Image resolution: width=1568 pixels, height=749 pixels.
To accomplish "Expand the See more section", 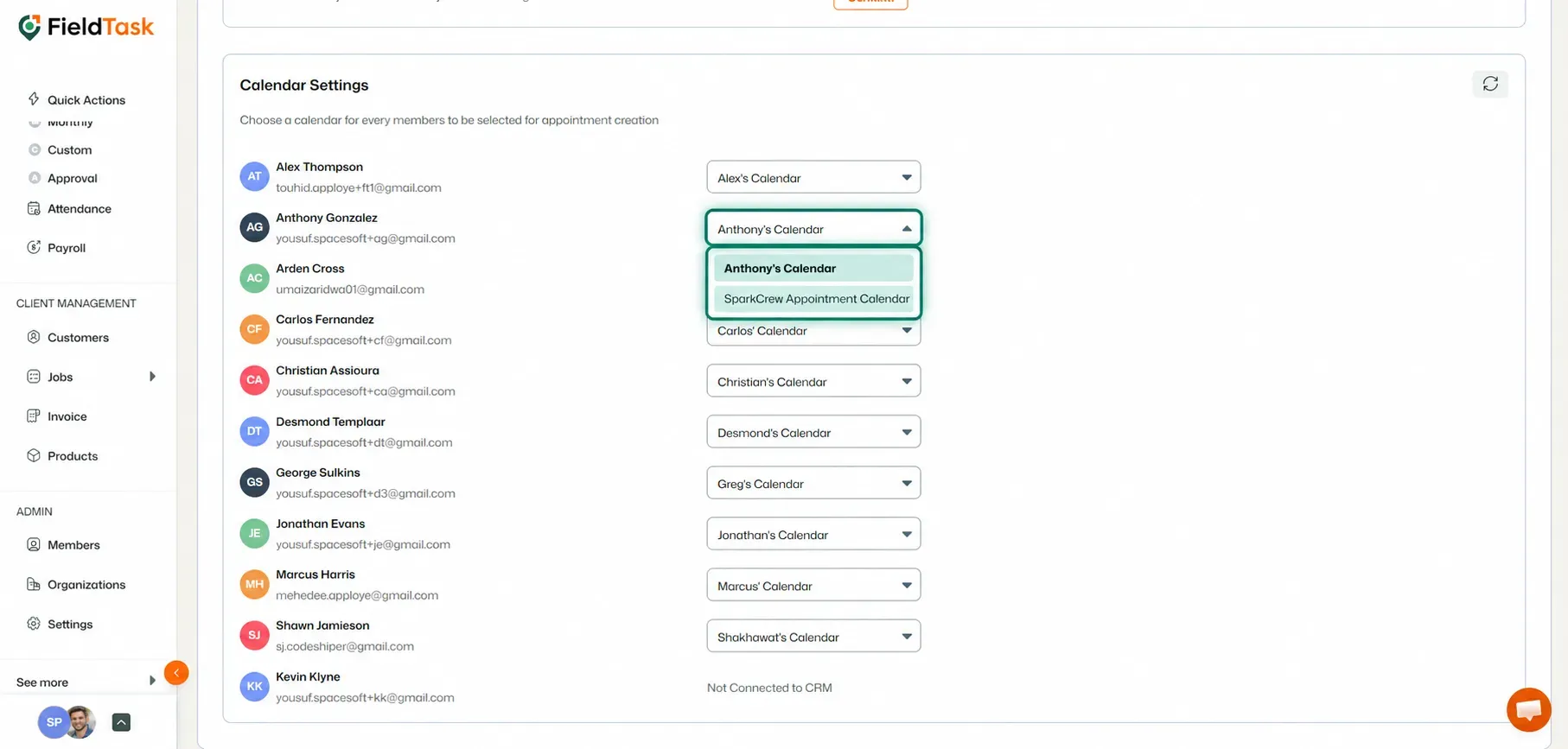I will [x=86, y=682].
